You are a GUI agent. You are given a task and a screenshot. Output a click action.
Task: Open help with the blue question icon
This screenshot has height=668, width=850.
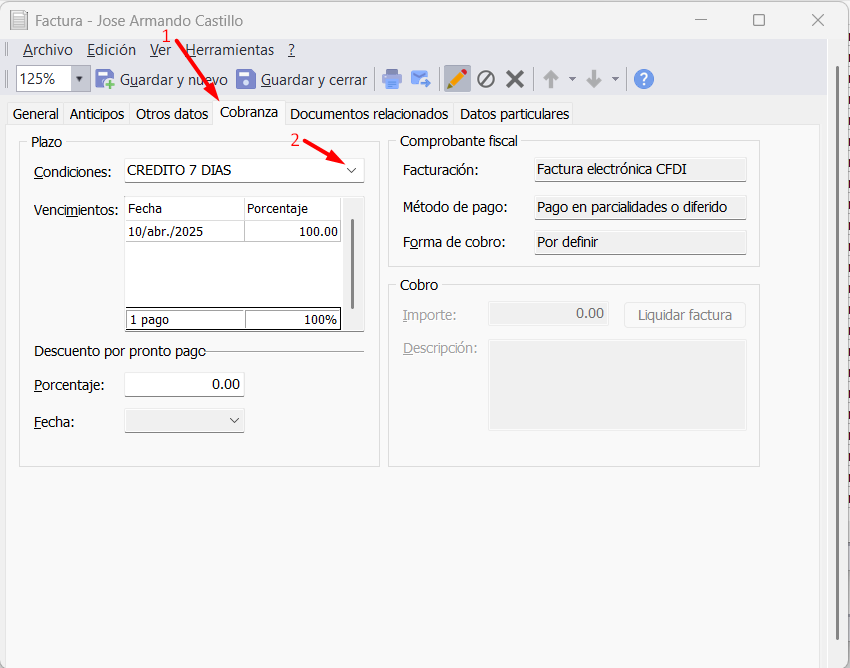click(644, 79)
